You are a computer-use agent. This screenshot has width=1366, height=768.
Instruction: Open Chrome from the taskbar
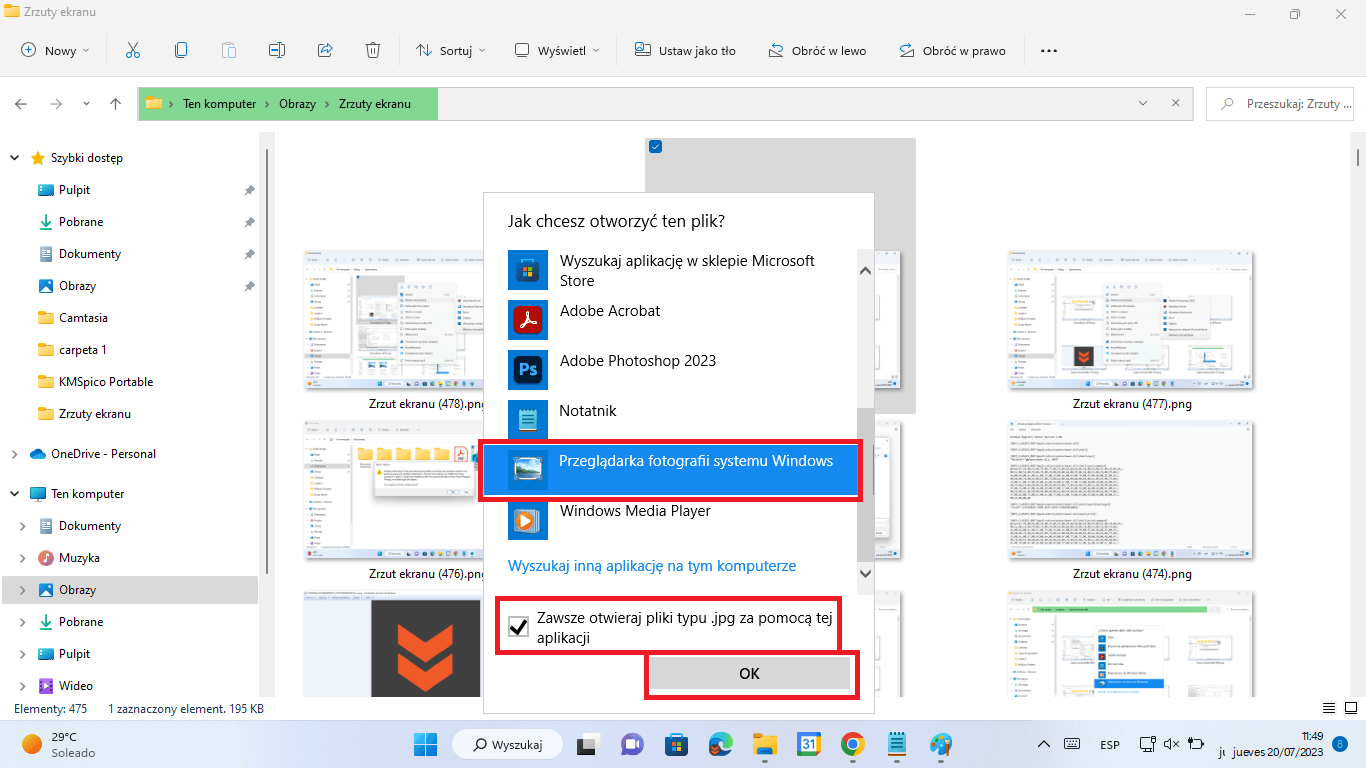coord(852,744)
